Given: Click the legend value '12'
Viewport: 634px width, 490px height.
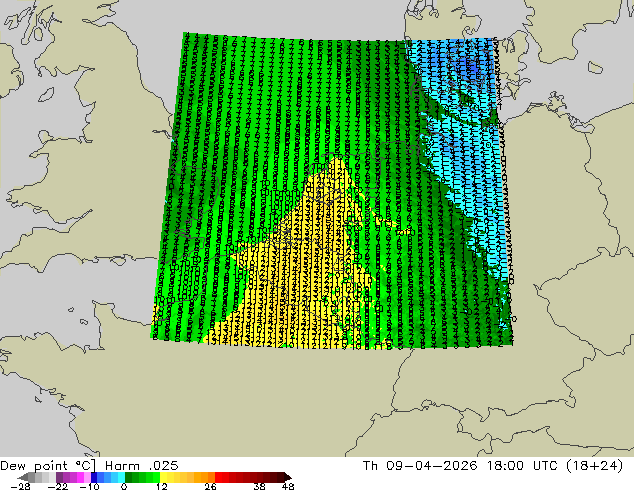Looking at the screenshot, I should 162,486.
